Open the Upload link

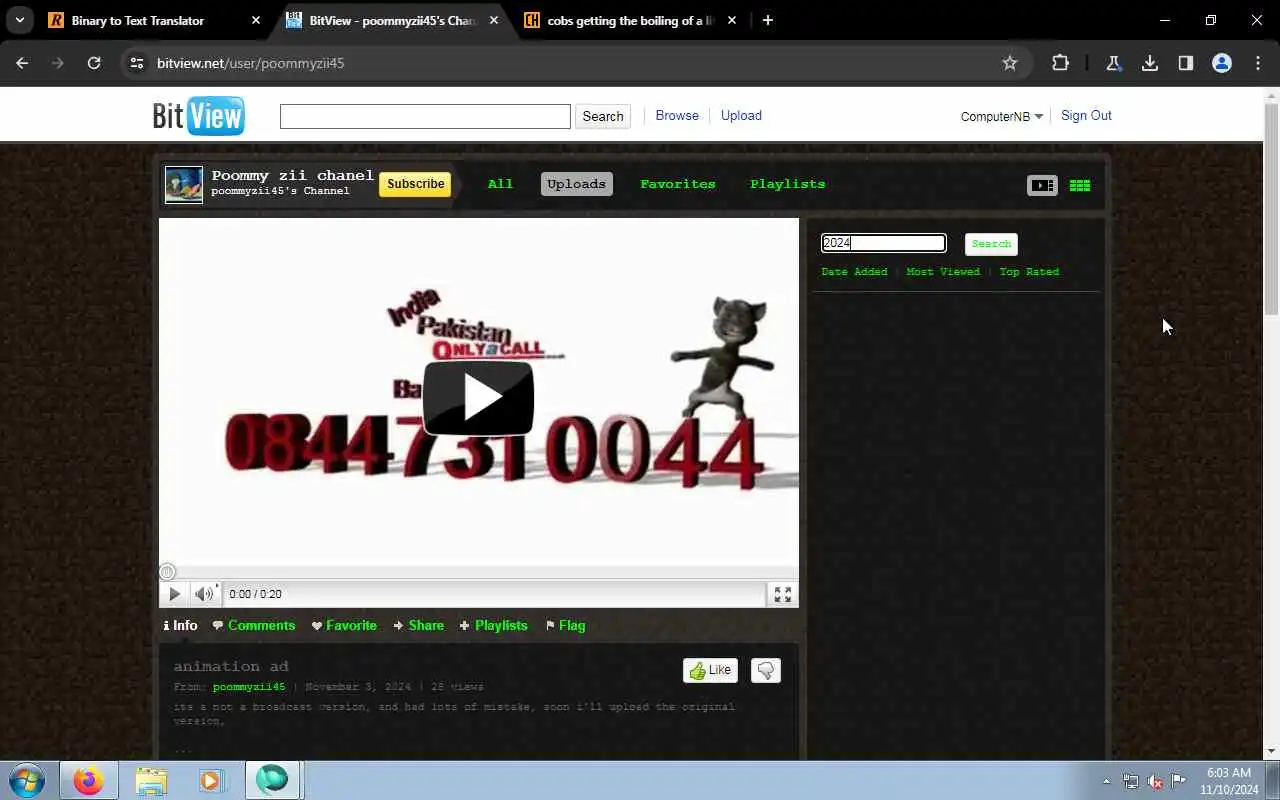click(741, 115)
